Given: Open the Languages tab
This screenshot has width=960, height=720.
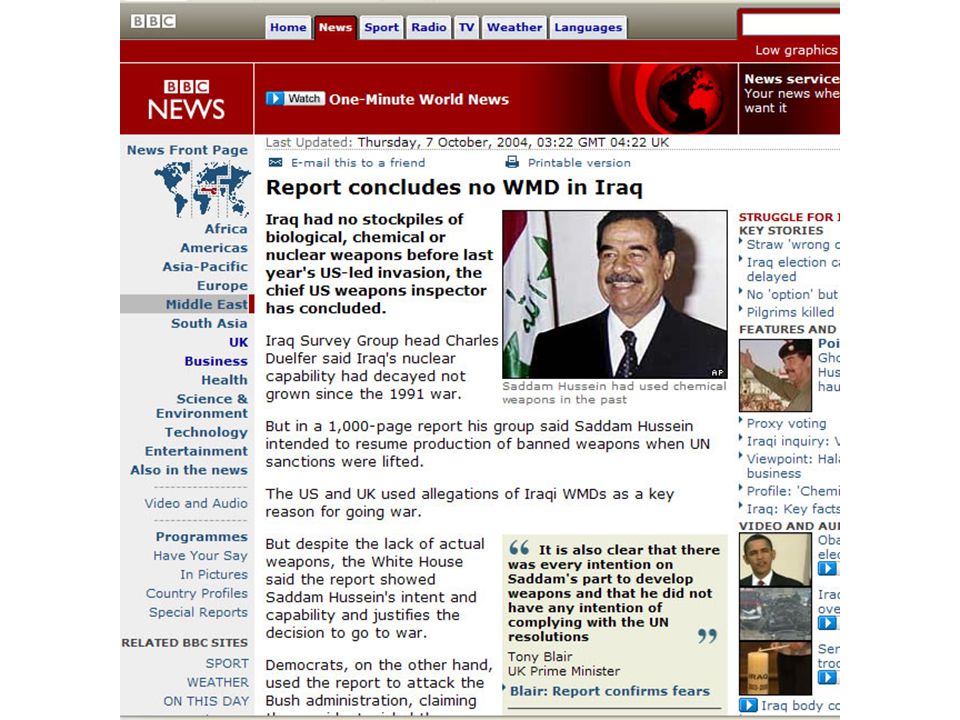Looking at the screenshot, I should [x=588, y=28].
